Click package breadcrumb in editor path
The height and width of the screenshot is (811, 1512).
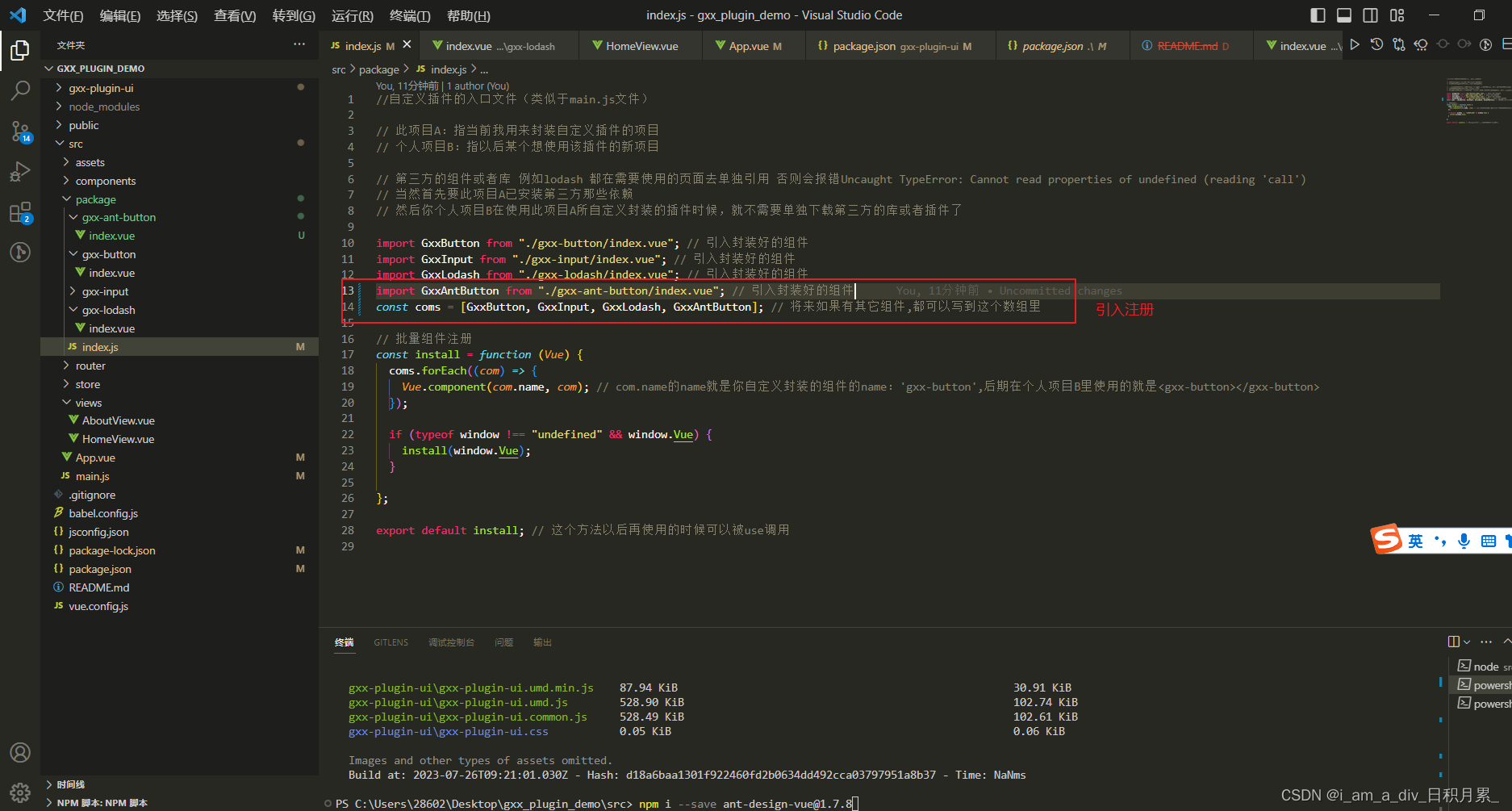pos(378,69)
